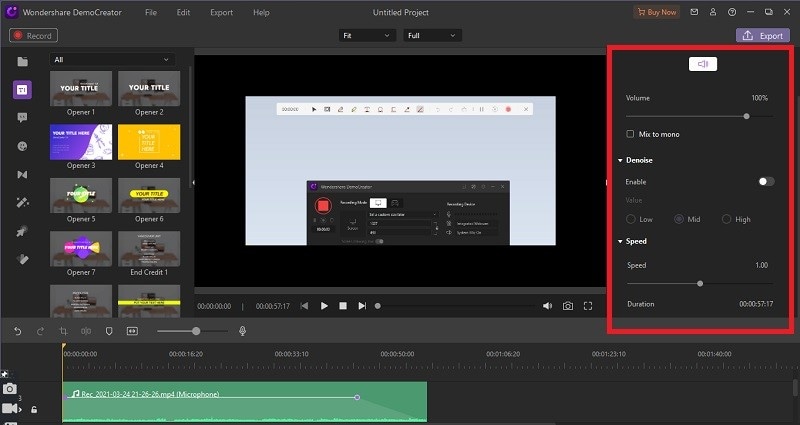Image resolution: width=800 pixels, height=425 pixels.
Task: Click the zoom-to-fit timeline icon
Action: 132,331
